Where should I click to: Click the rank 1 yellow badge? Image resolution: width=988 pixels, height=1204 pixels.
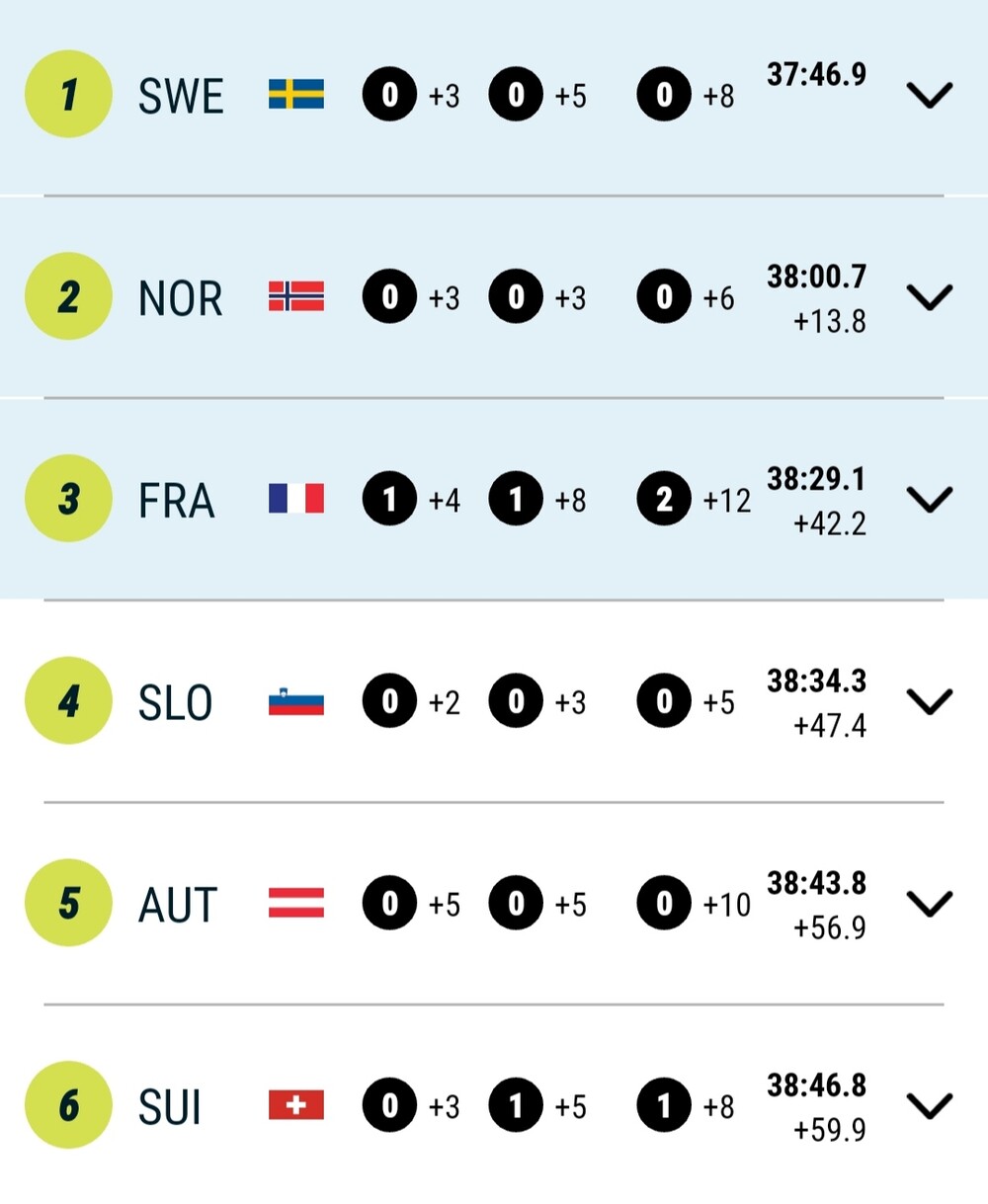(x=68, y=95)
